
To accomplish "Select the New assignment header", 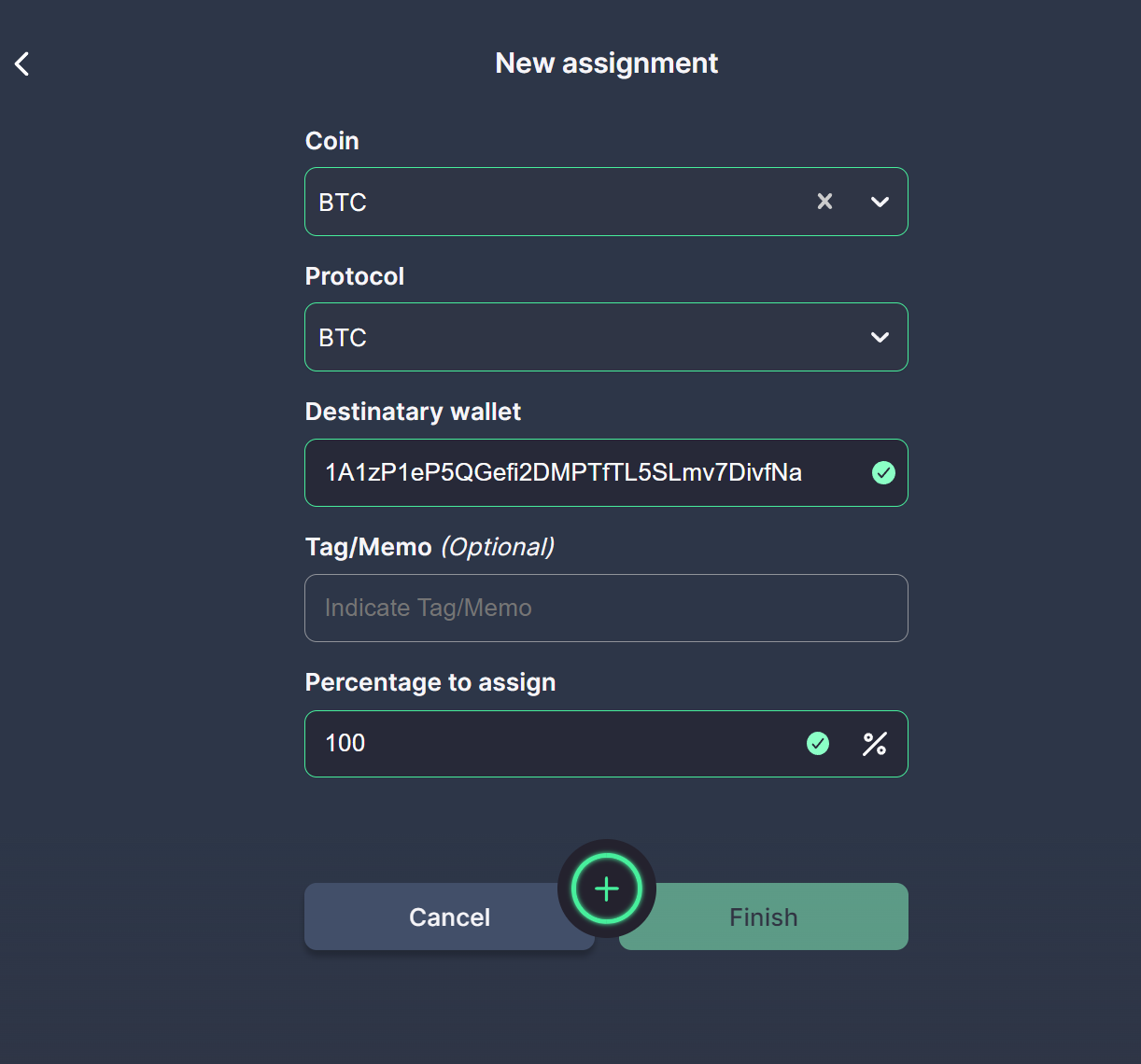I will pos(606,63).
